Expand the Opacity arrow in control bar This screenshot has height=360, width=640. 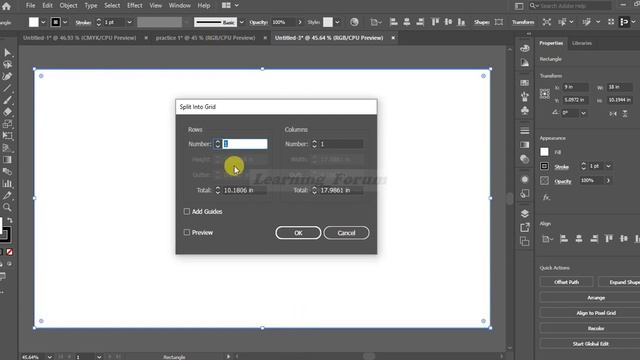[x=300, y=22]
